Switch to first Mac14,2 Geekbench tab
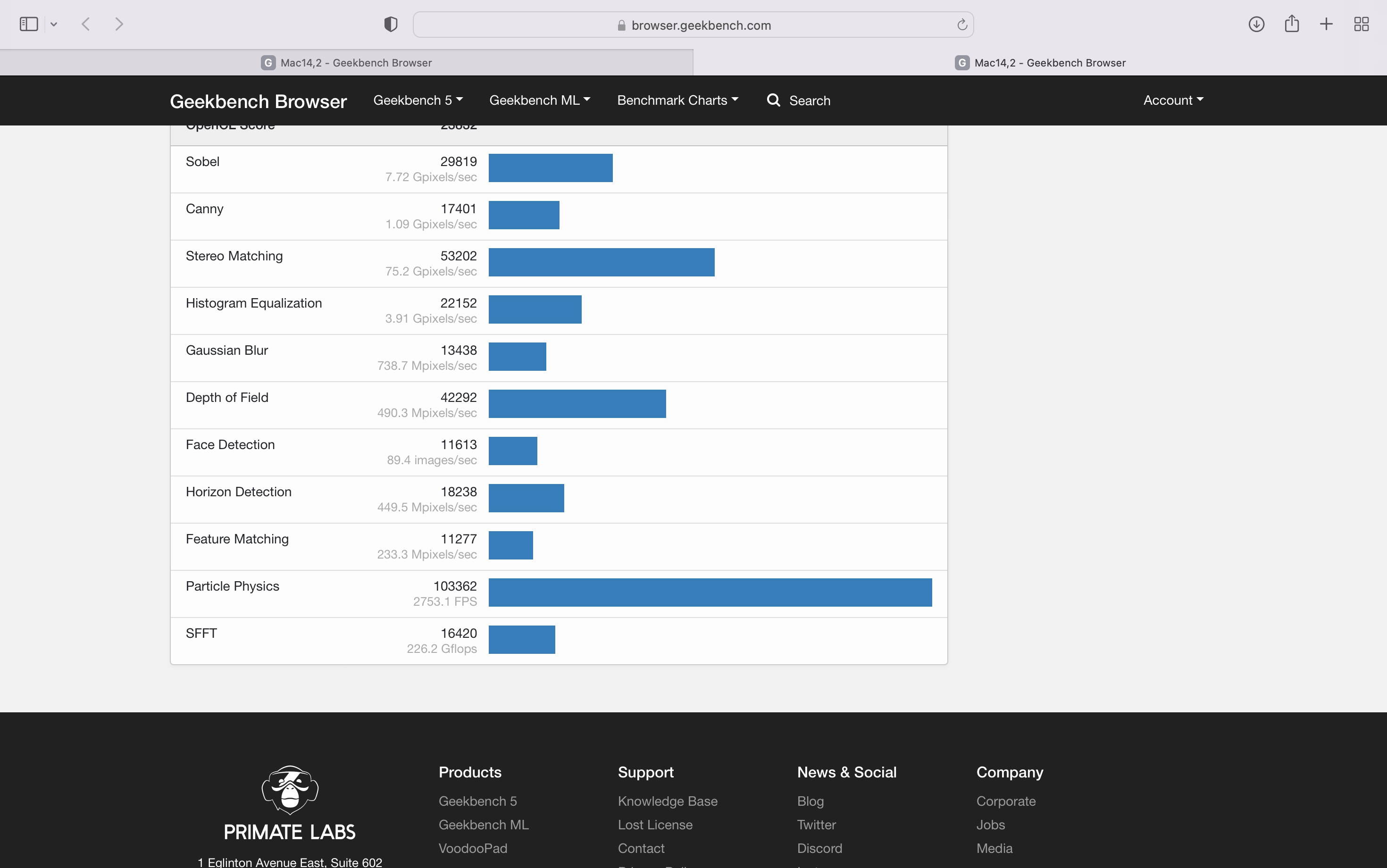Image resolution: width=1387 pixels, height=868 pixels. 346,63
